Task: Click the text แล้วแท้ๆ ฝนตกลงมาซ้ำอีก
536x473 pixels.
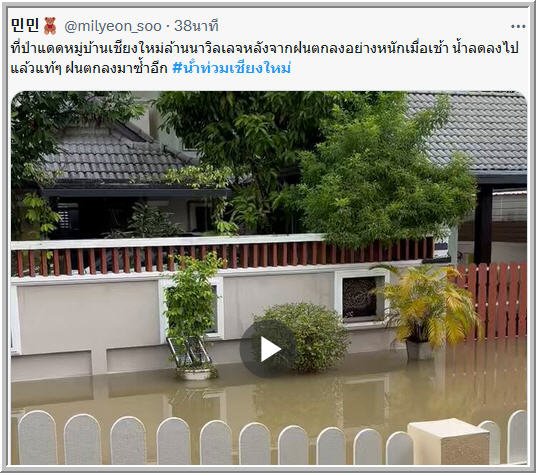Action: 89,68
